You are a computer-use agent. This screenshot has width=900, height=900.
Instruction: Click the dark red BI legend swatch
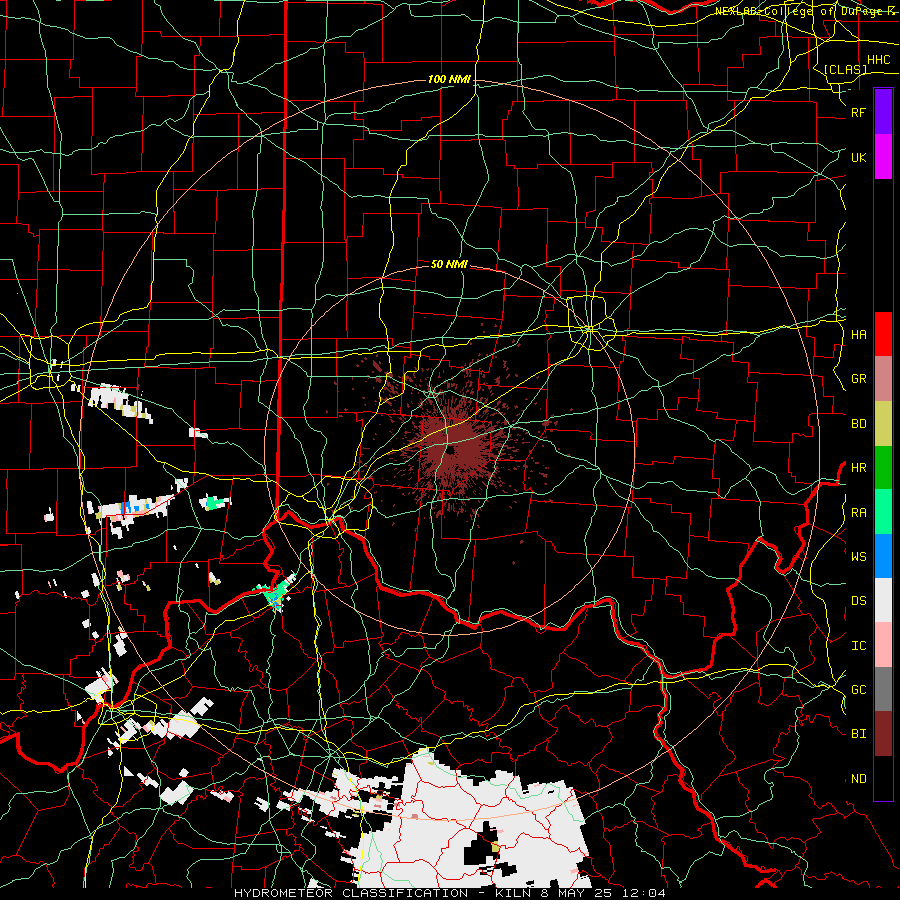coord(883,734)
